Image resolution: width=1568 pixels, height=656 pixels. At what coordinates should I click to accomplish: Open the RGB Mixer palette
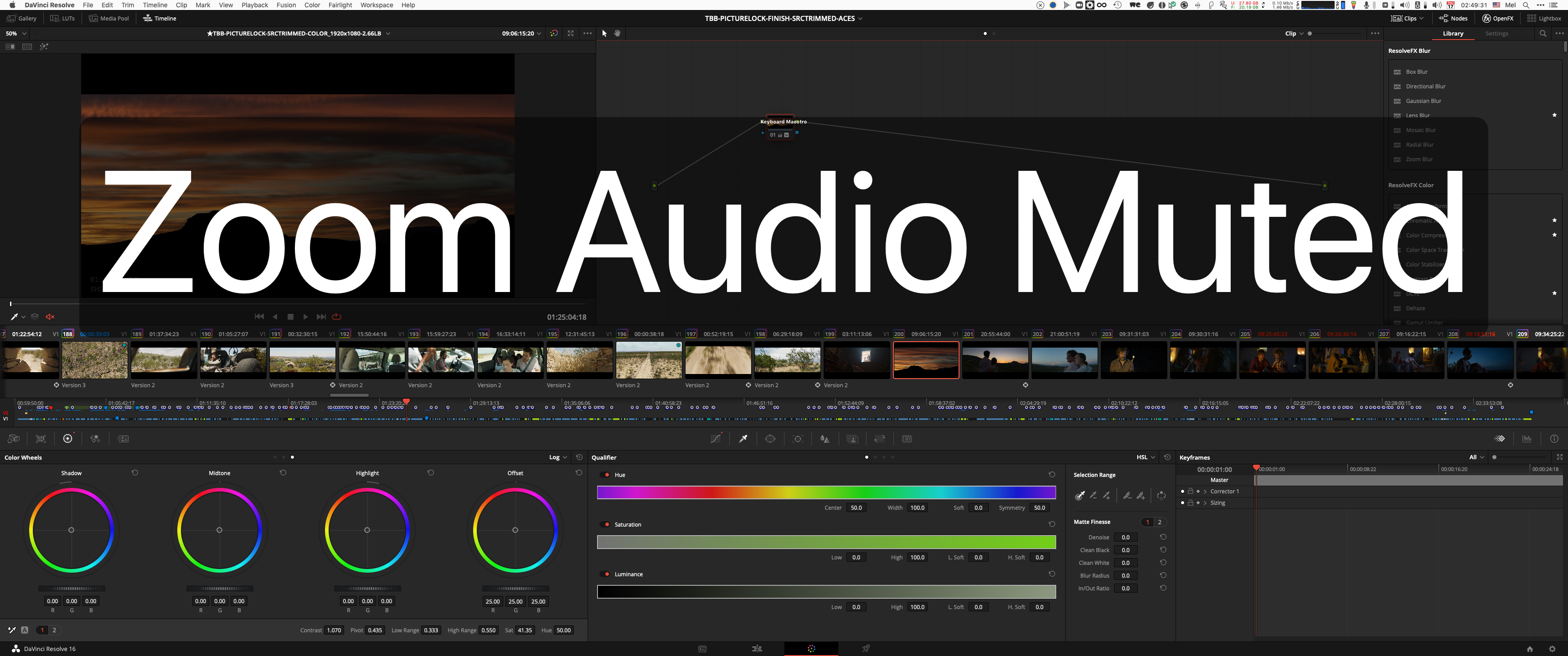pos(95,439)
